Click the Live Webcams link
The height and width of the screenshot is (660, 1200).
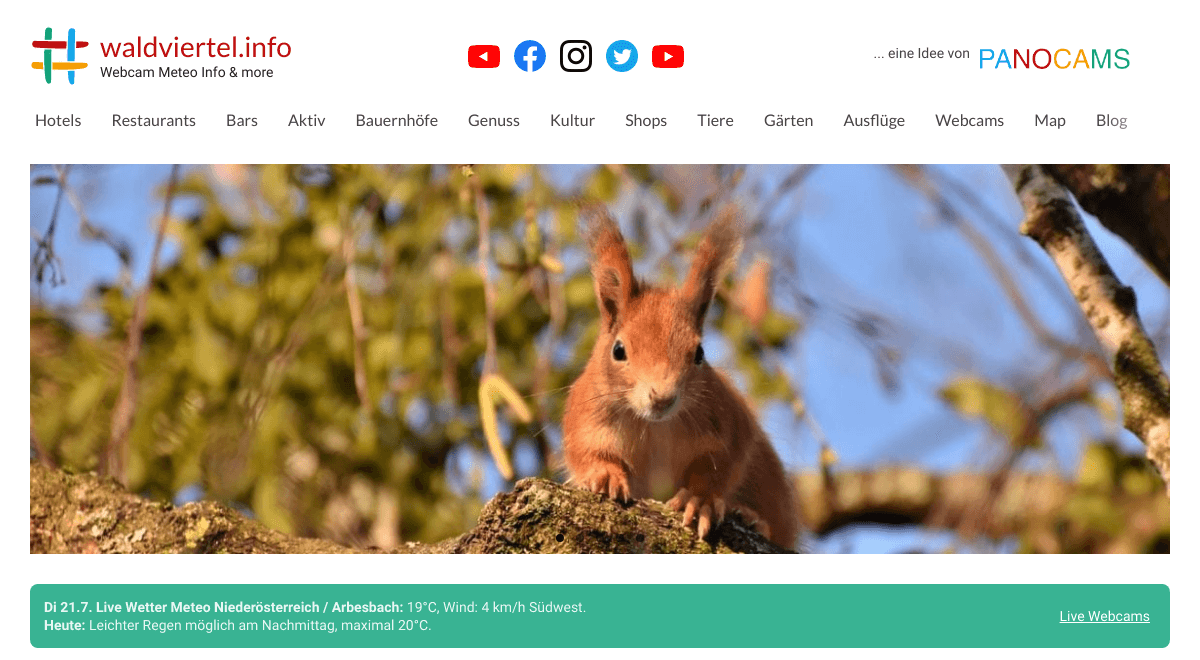[1104, 616]
